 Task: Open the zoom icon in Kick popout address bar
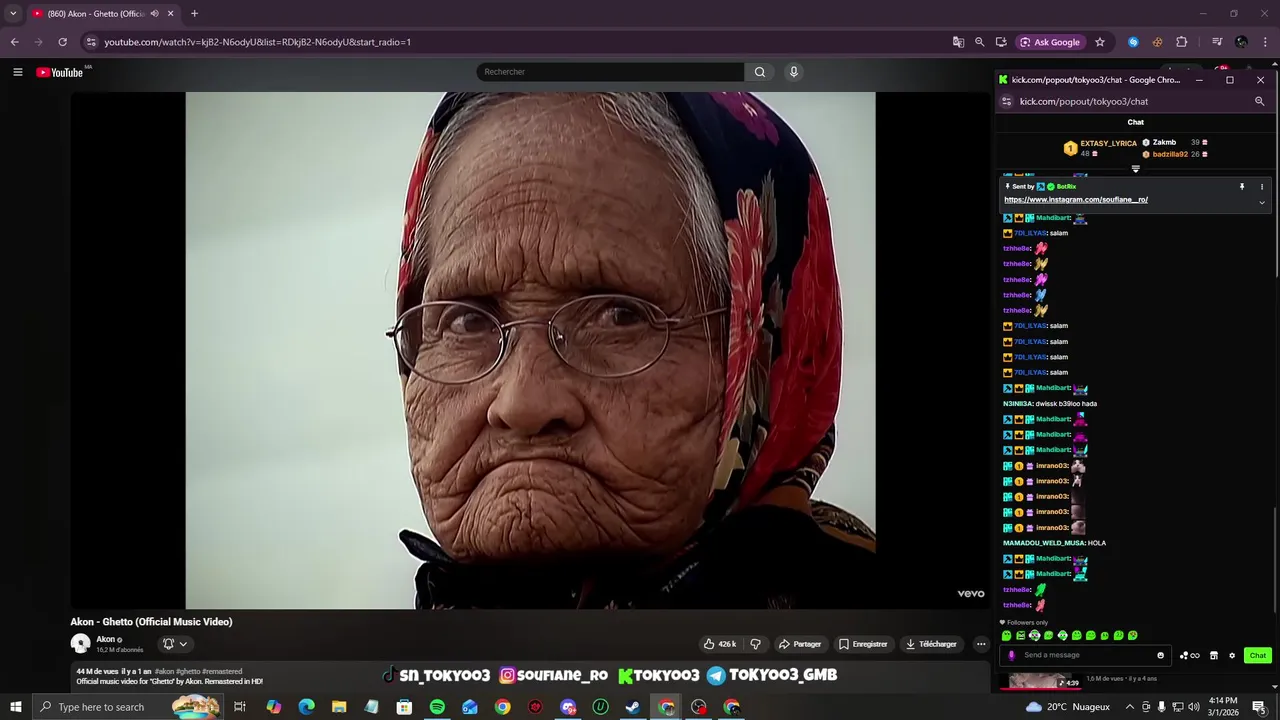tap(1259, 101)
